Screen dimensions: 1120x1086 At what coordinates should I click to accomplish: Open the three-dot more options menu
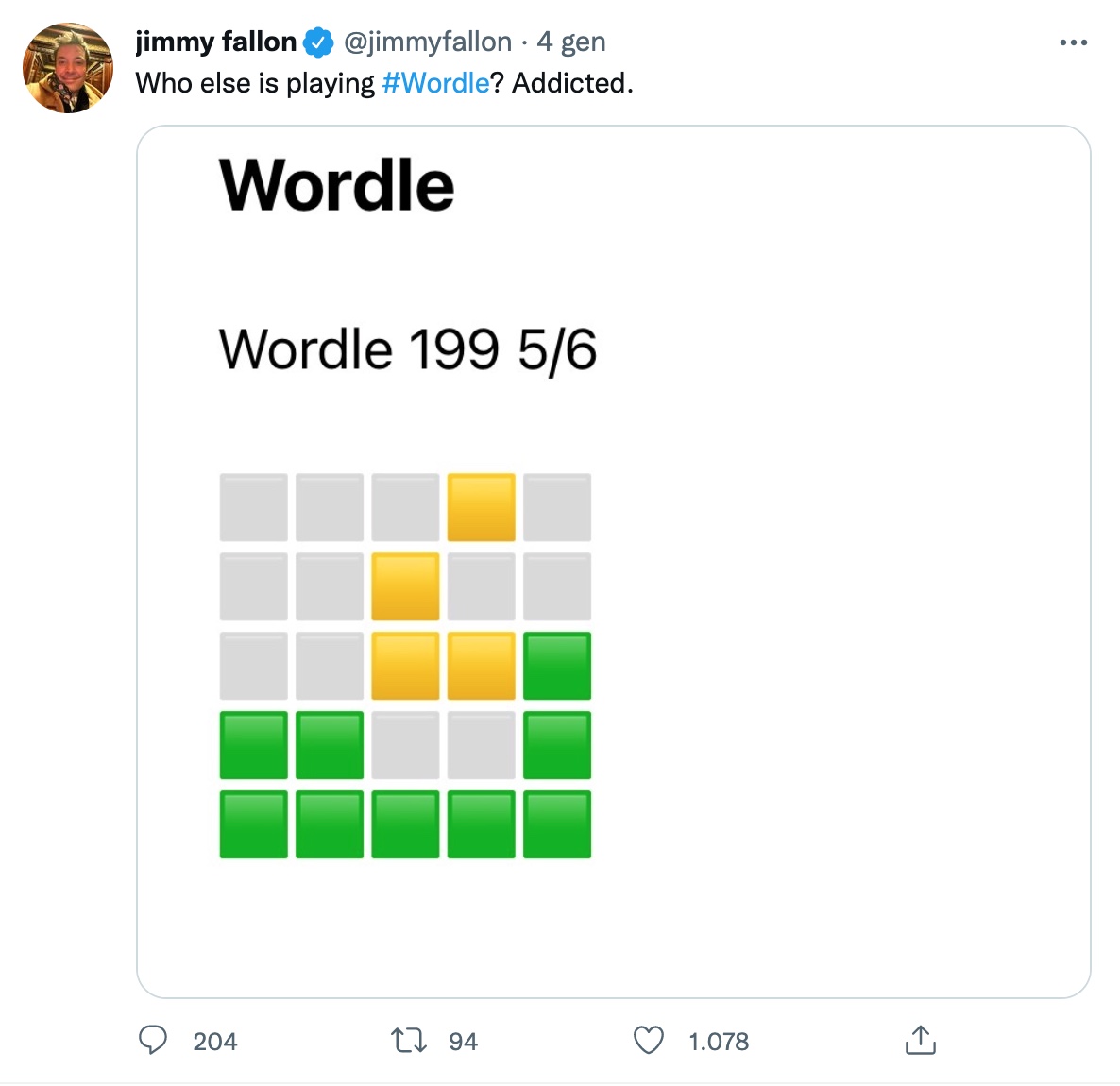pos(1073,42)
